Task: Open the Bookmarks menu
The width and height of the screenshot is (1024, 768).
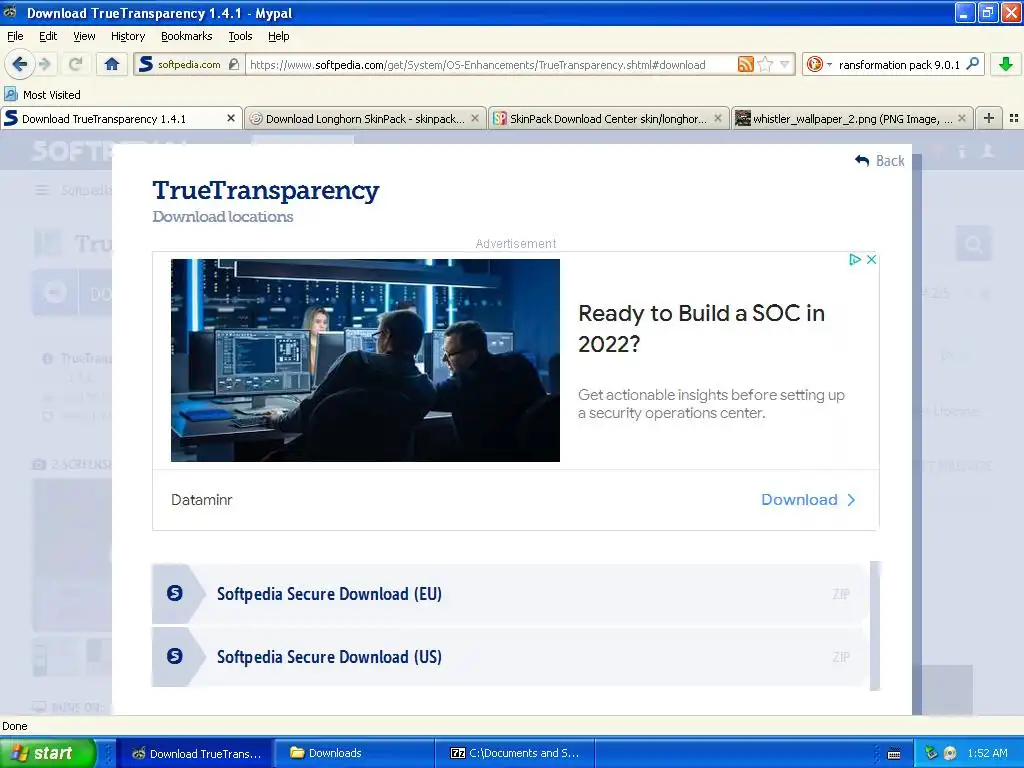Action: pos(187,36)
